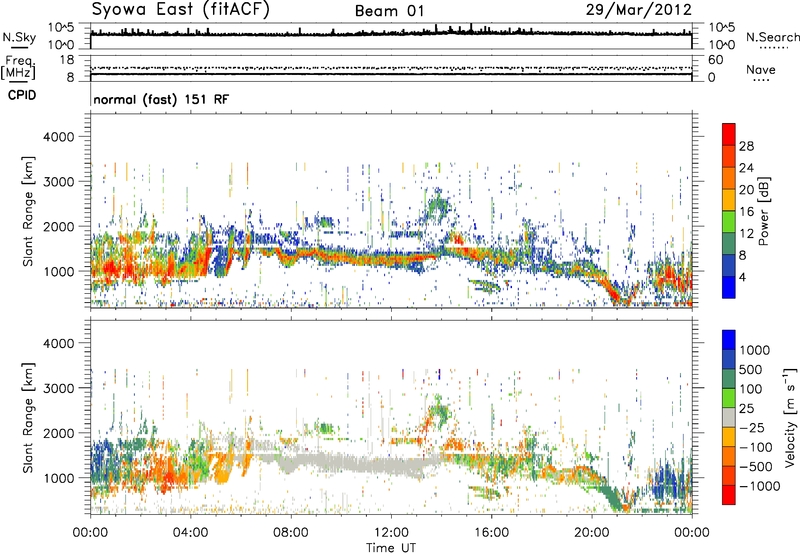Screen dimensions: 800x554
Task: Click the 'Beam 01' label
Action: click(x=389, y=11)
